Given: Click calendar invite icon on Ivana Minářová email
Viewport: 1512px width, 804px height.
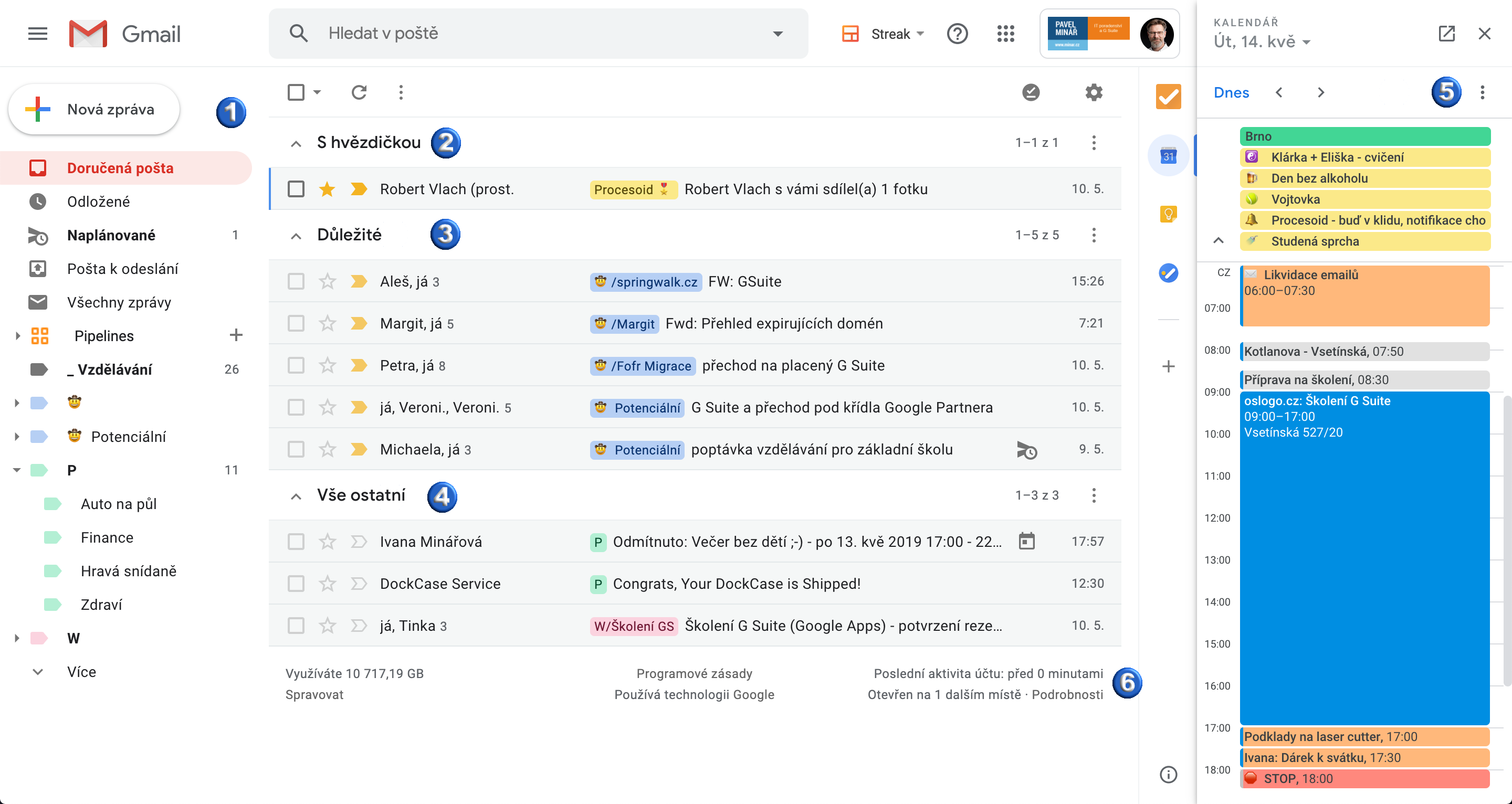Looking at the screenshot, I should point(1026,541).
